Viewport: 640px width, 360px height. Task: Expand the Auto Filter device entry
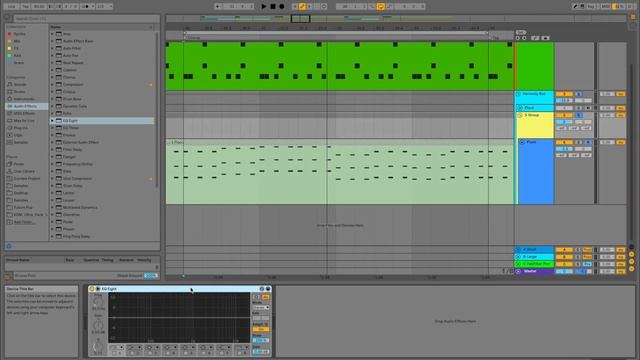coord(52,48)
